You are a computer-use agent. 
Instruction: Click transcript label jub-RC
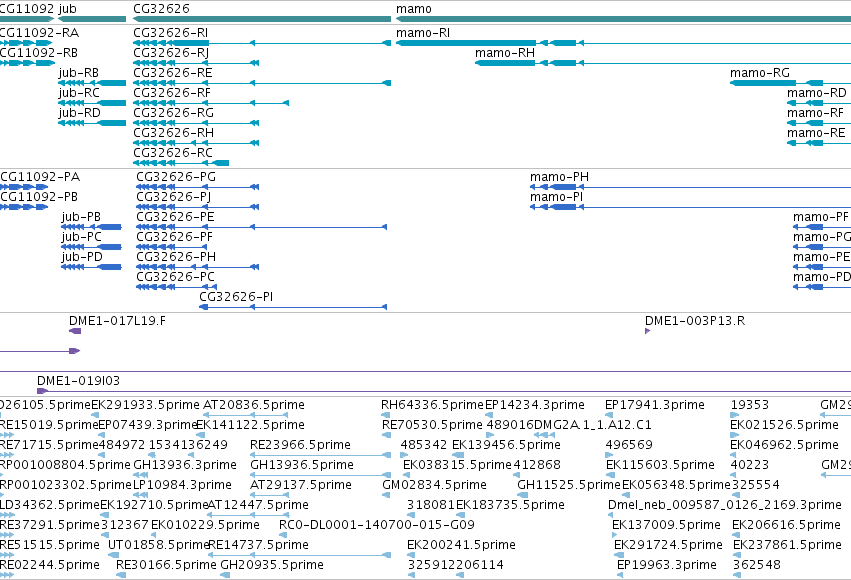[x=79, y=93]
